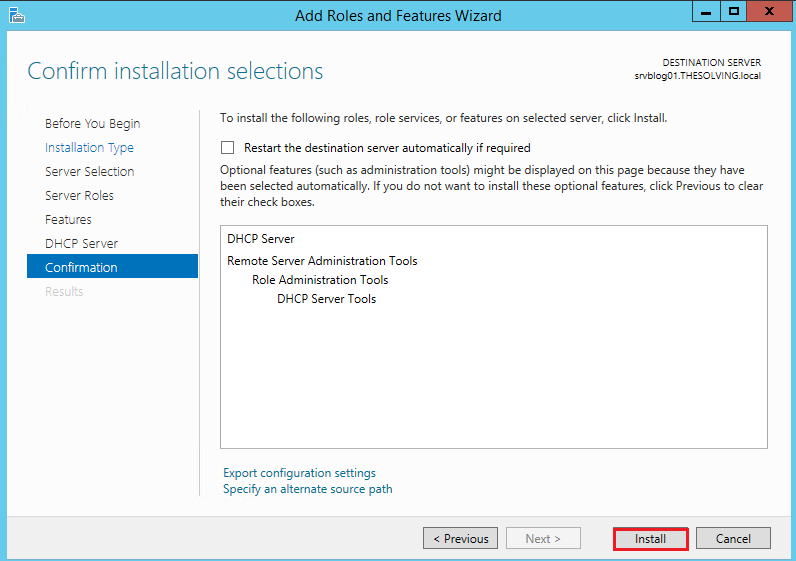The height and width of the screenshot is (561, 796).
Task: Open the Installation Type step
Action: (89, 148)
